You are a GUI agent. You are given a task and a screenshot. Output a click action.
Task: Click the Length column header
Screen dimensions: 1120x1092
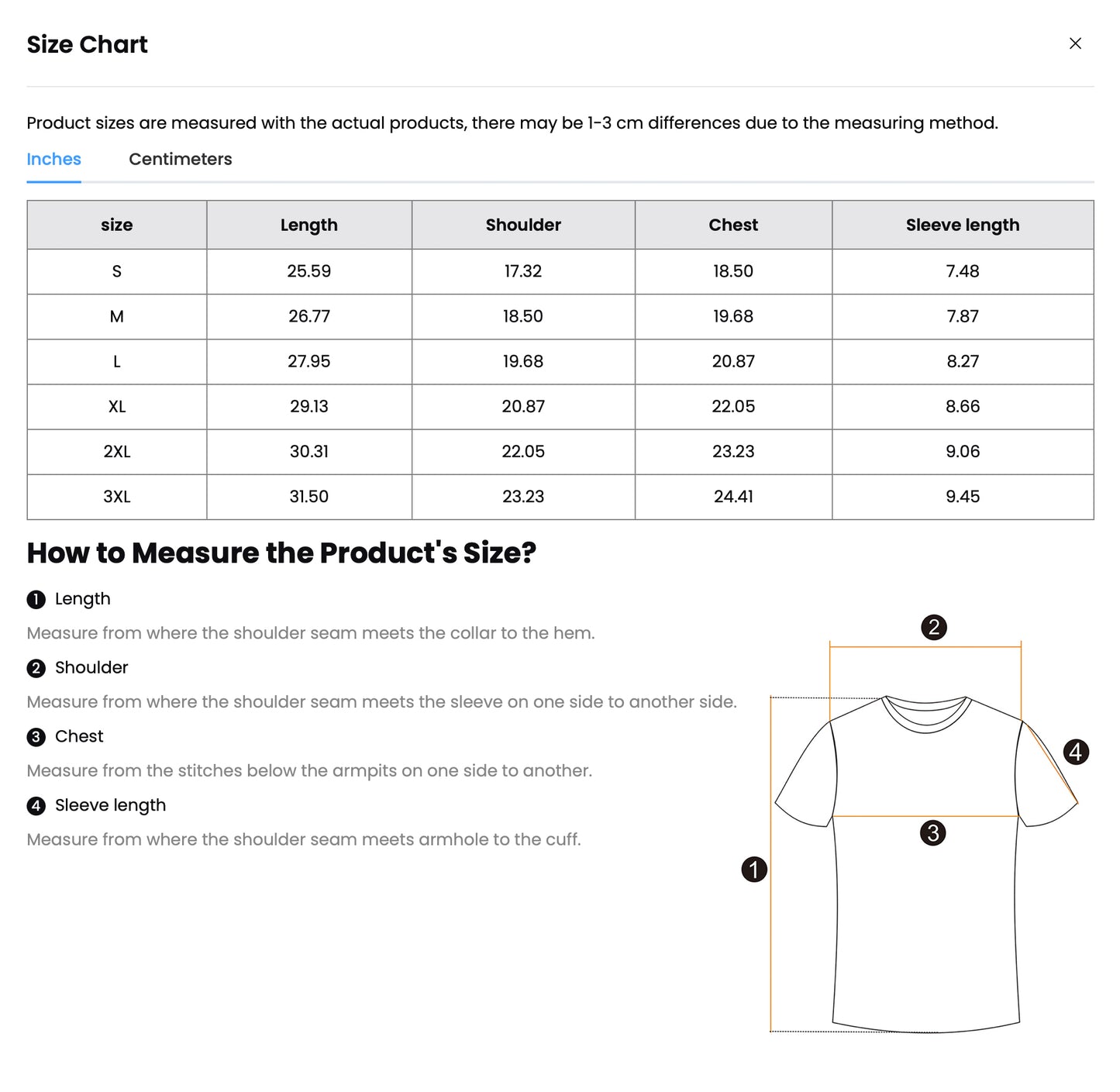pyautogui.click(x=308, y=225)
